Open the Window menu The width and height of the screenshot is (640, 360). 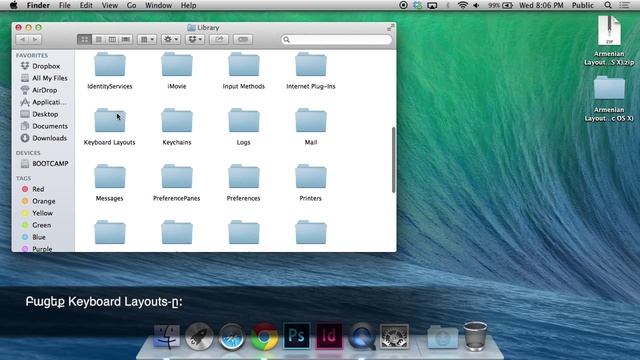click(158, 5)
